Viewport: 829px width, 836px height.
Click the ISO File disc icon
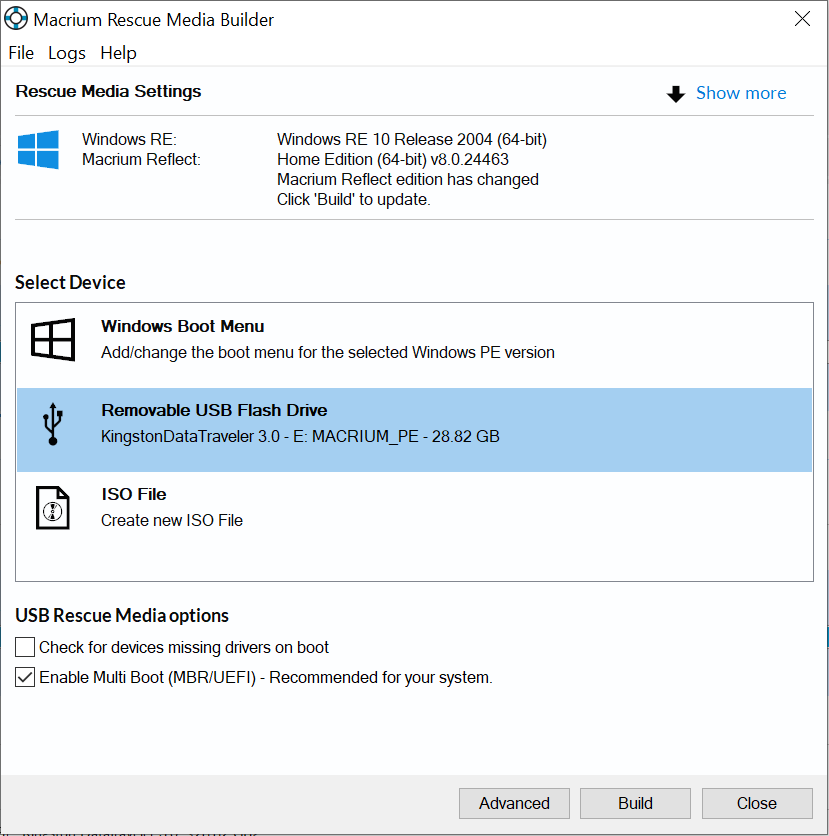pyautogui.click(x=52, y=508)
